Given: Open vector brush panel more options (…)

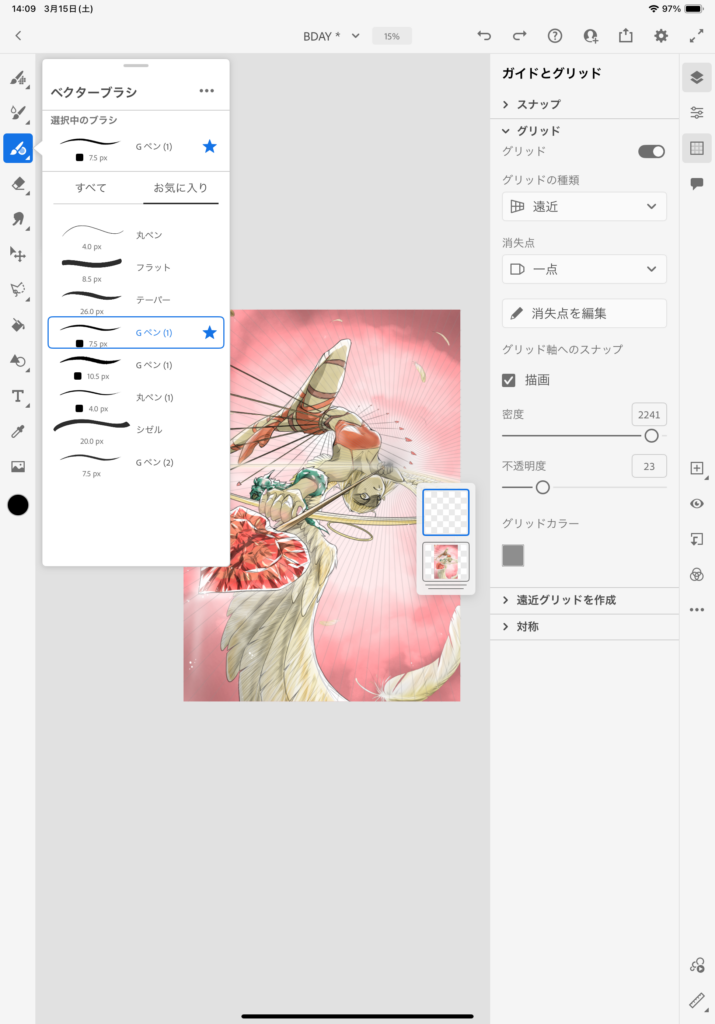Looking at the screenshot, I should coord(206,91).
